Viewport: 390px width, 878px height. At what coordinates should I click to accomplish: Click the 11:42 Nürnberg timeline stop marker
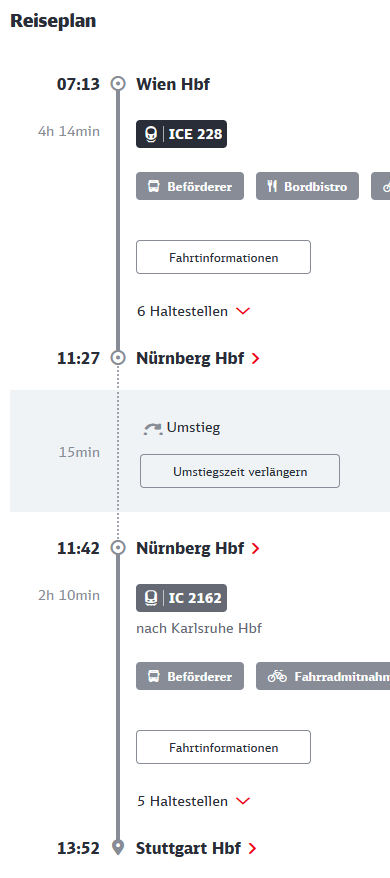coord(118,548)
